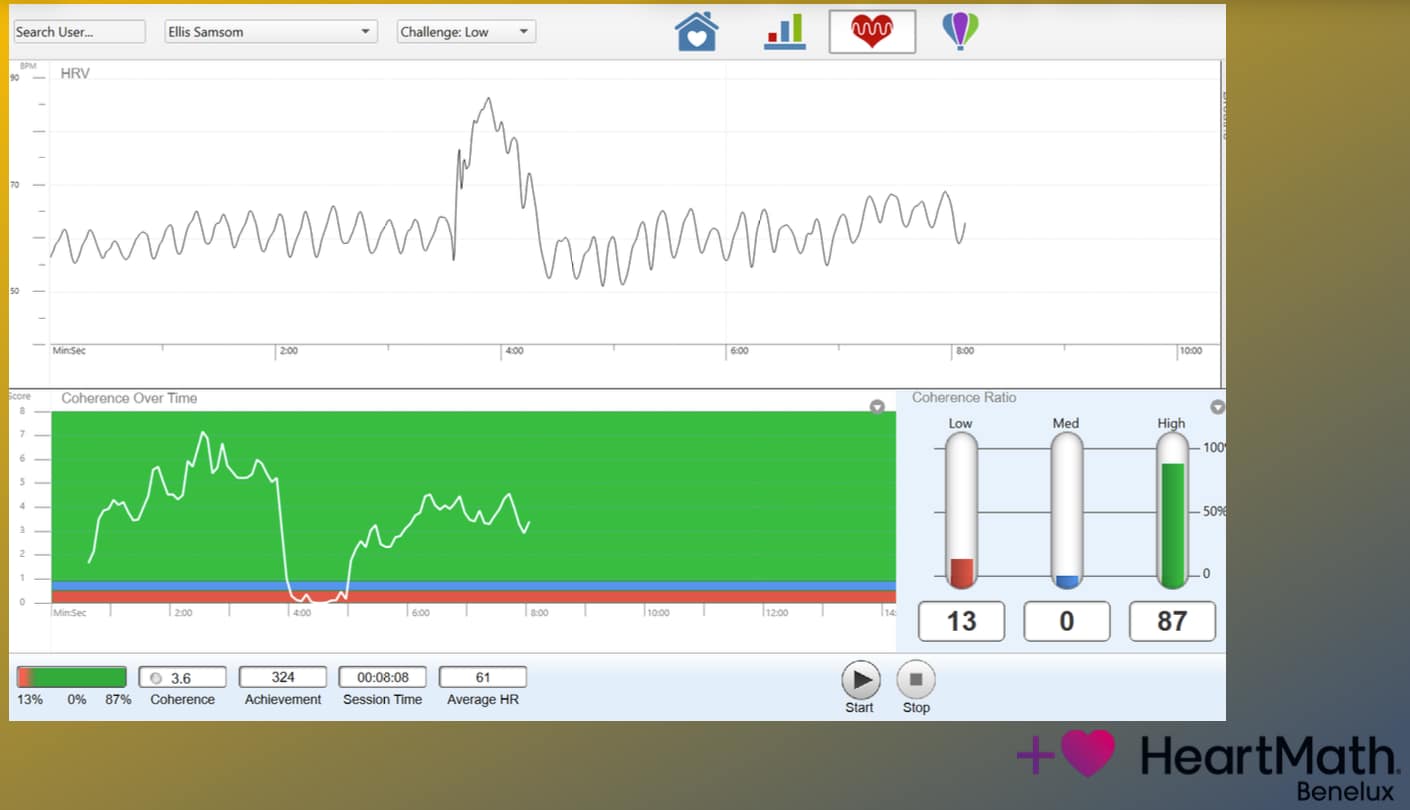Click the High coherence gauge thermometer
This screenshot has height=810, width=1410.
(x=1171, y=510)
